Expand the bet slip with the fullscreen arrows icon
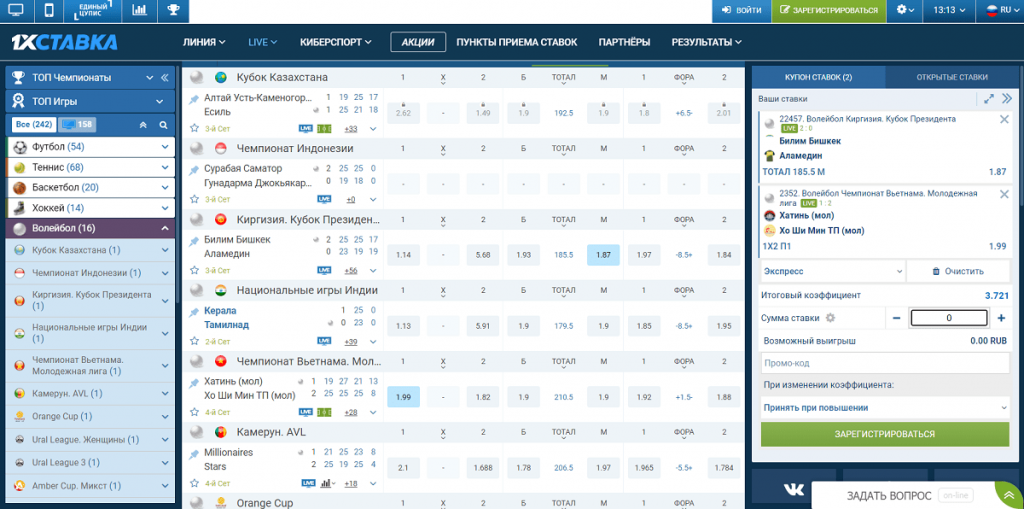This screenshot has width=1024, height=509. pos(988,99)
